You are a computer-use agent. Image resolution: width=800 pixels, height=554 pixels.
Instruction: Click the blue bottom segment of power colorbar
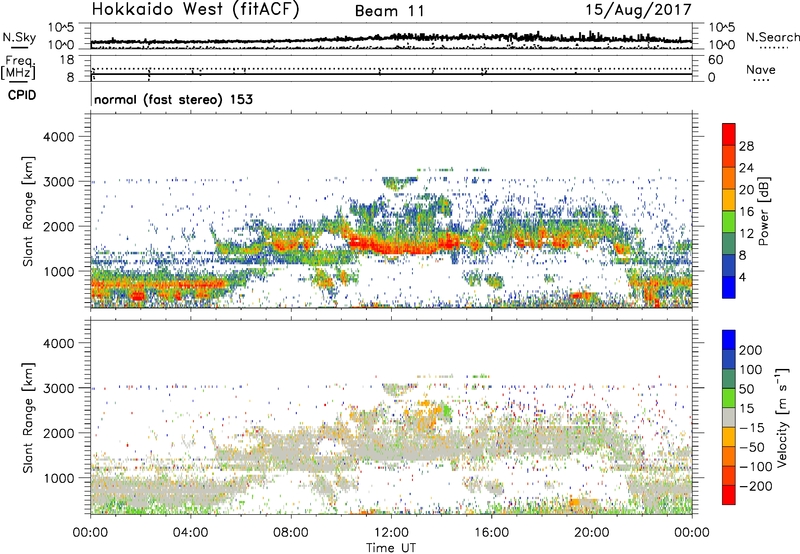(x=729, y=287)
